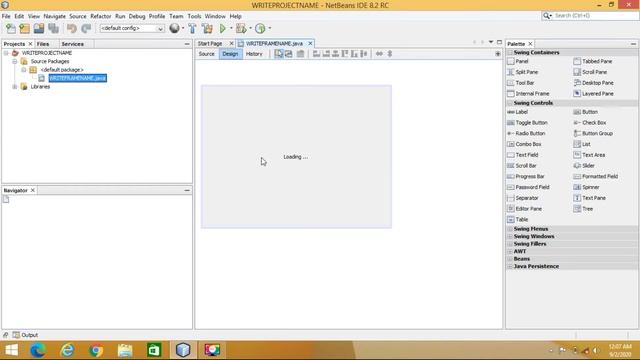This screenshot has width=640, height=360.
Task: Open the Refactor menu
Action: (101, 16)
